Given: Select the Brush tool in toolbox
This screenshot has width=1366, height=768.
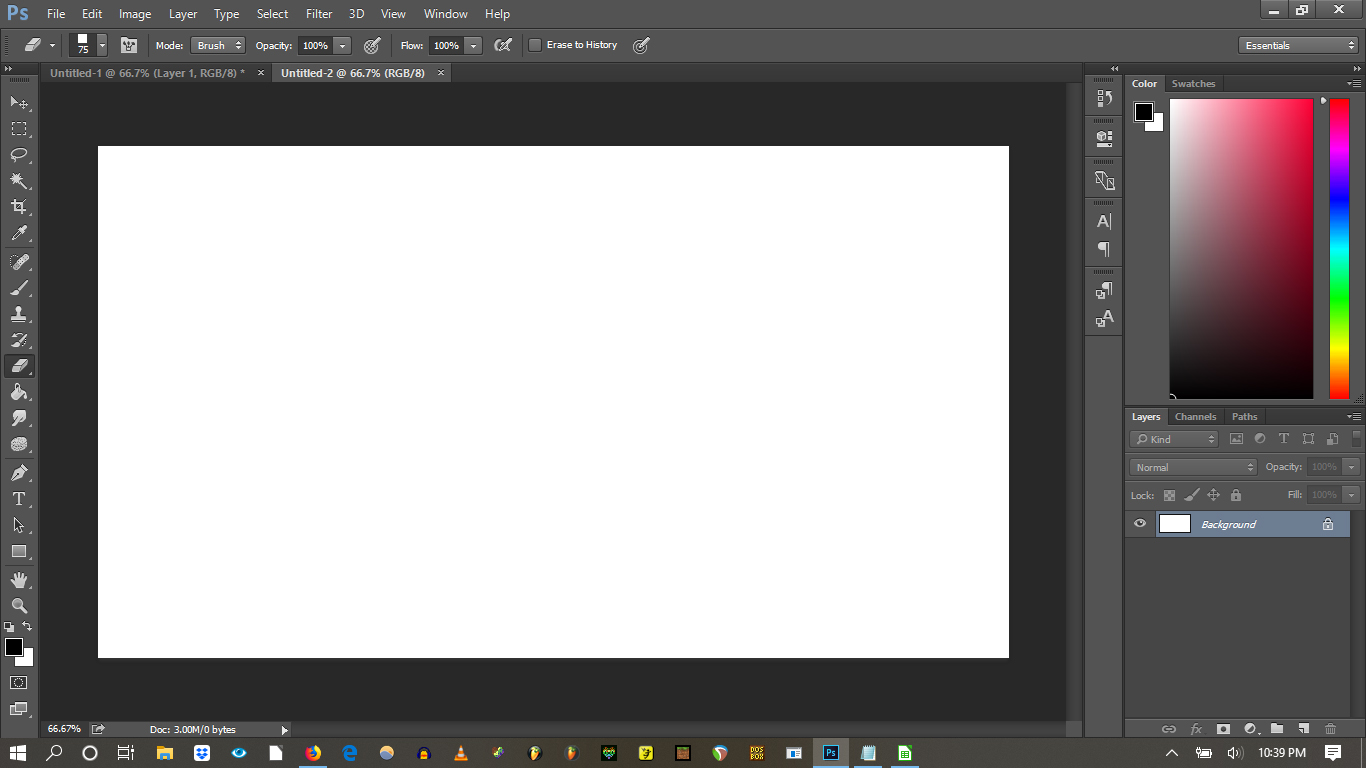Looking at the screenshot, I should click(x=19, y=288).
